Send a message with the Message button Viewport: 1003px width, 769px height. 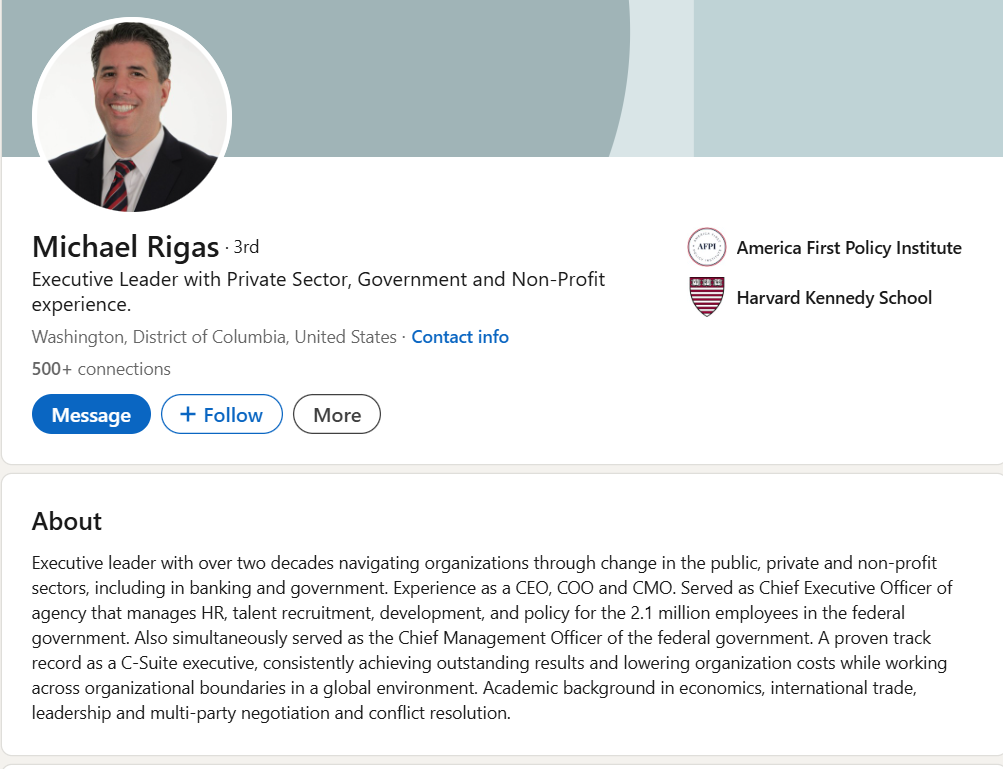(91, 415)
